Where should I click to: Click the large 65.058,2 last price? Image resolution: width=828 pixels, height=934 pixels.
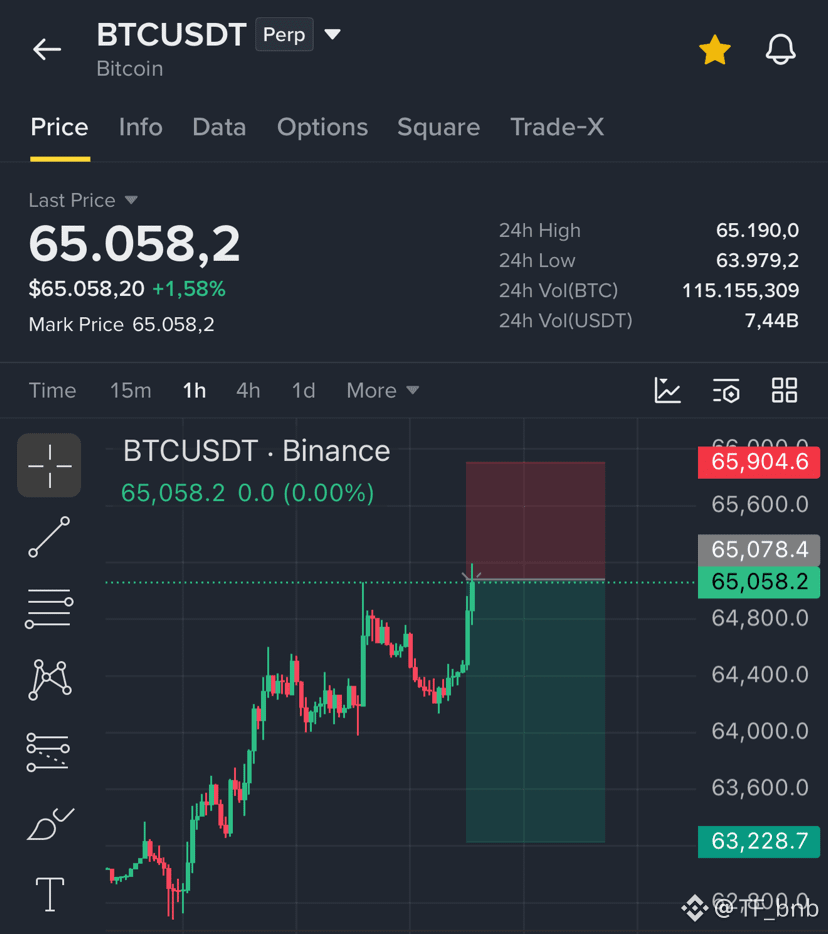pos(135,244)
